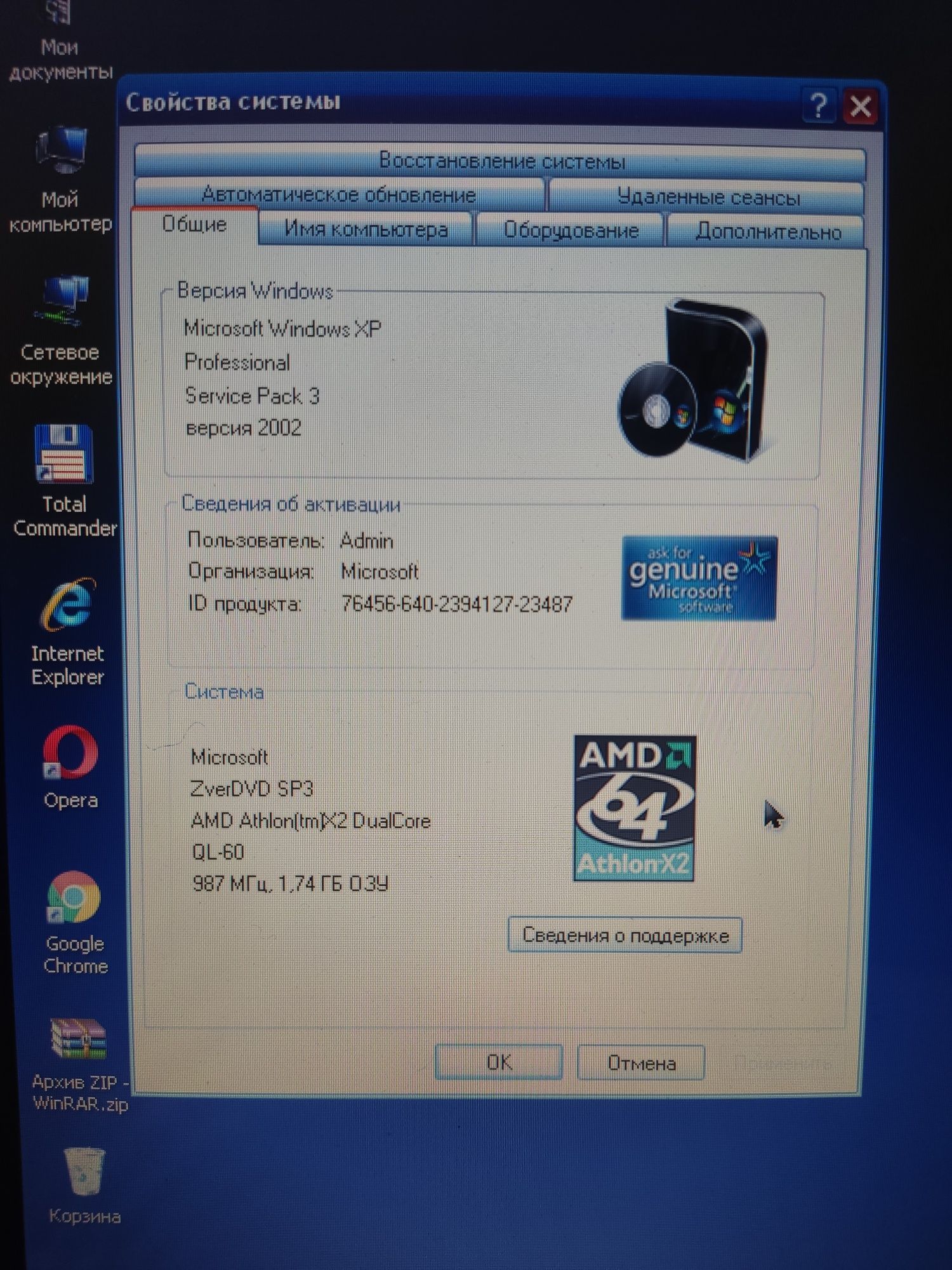
Task: Click the AMD Athlon(tm)X2 DualCore line
Action: coord(311,820)
